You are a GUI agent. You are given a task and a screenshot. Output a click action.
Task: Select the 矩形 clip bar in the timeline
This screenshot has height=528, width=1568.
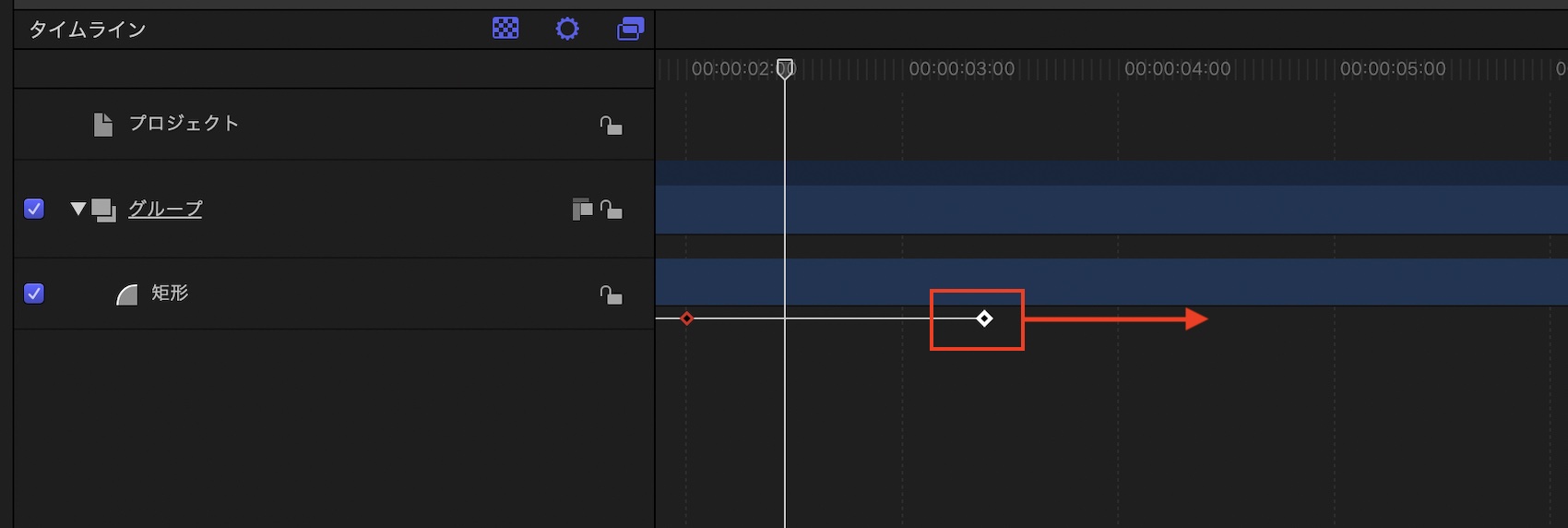[1199, 282]
